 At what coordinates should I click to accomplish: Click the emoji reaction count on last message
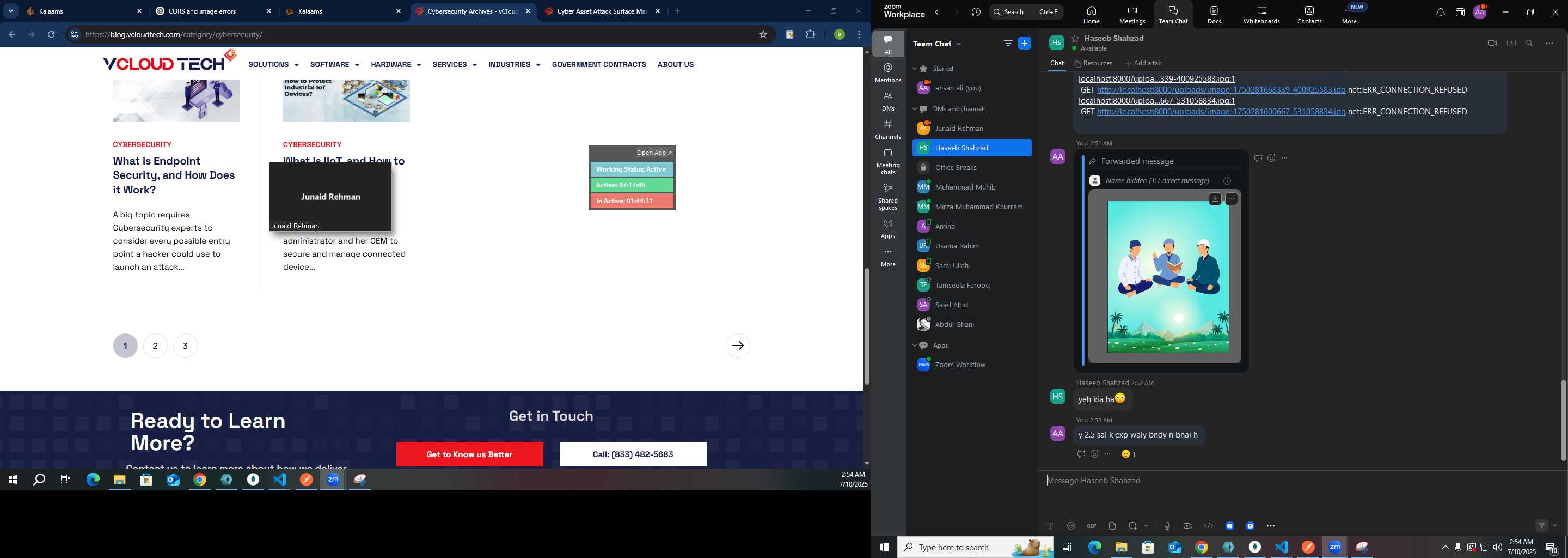point(1129,454)
